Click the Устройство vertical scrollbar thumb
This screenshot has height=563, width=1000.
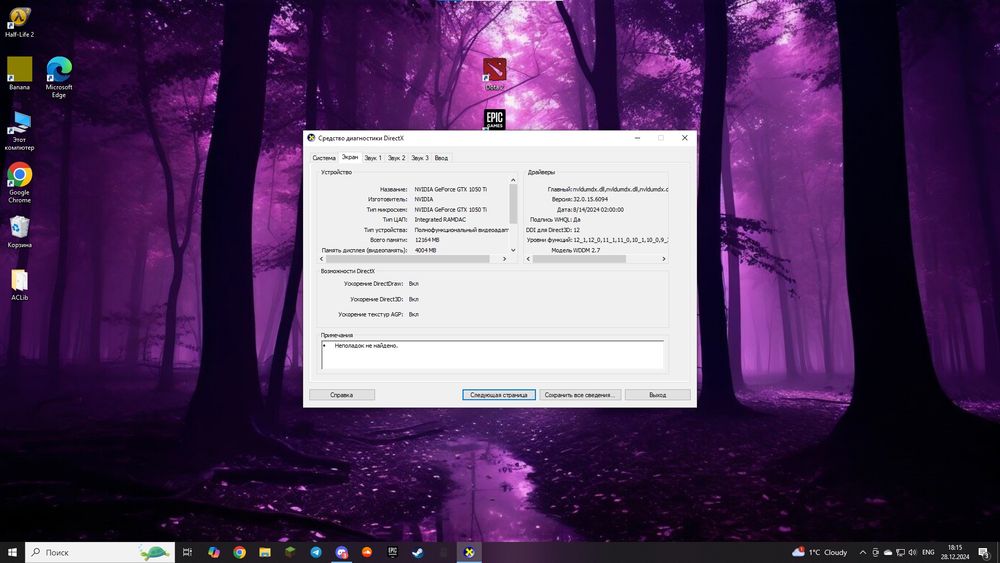(513, 204)
